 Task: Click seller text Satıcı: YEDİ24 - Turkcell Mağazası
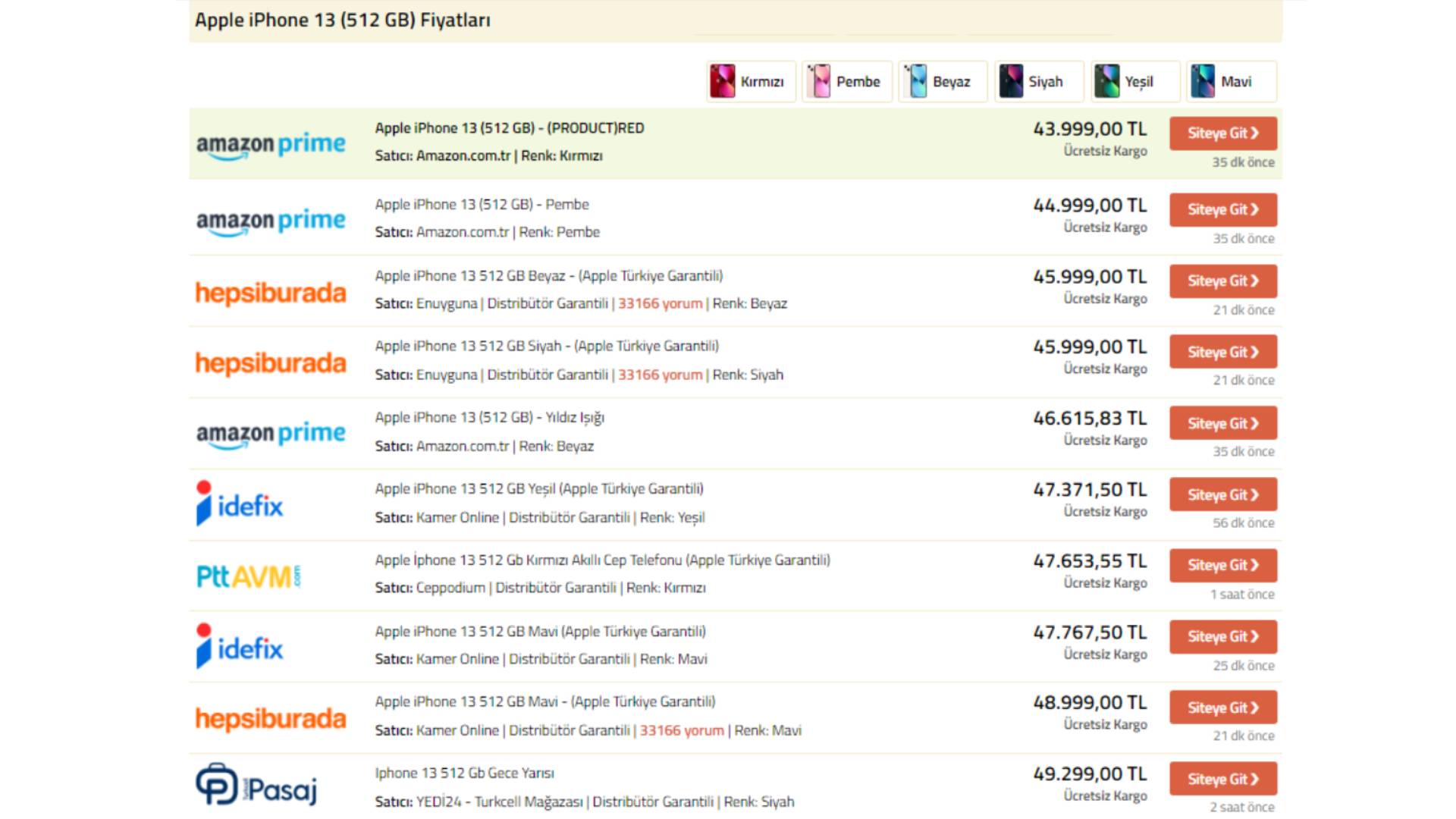pyautogui.click(x=479, y=802)
